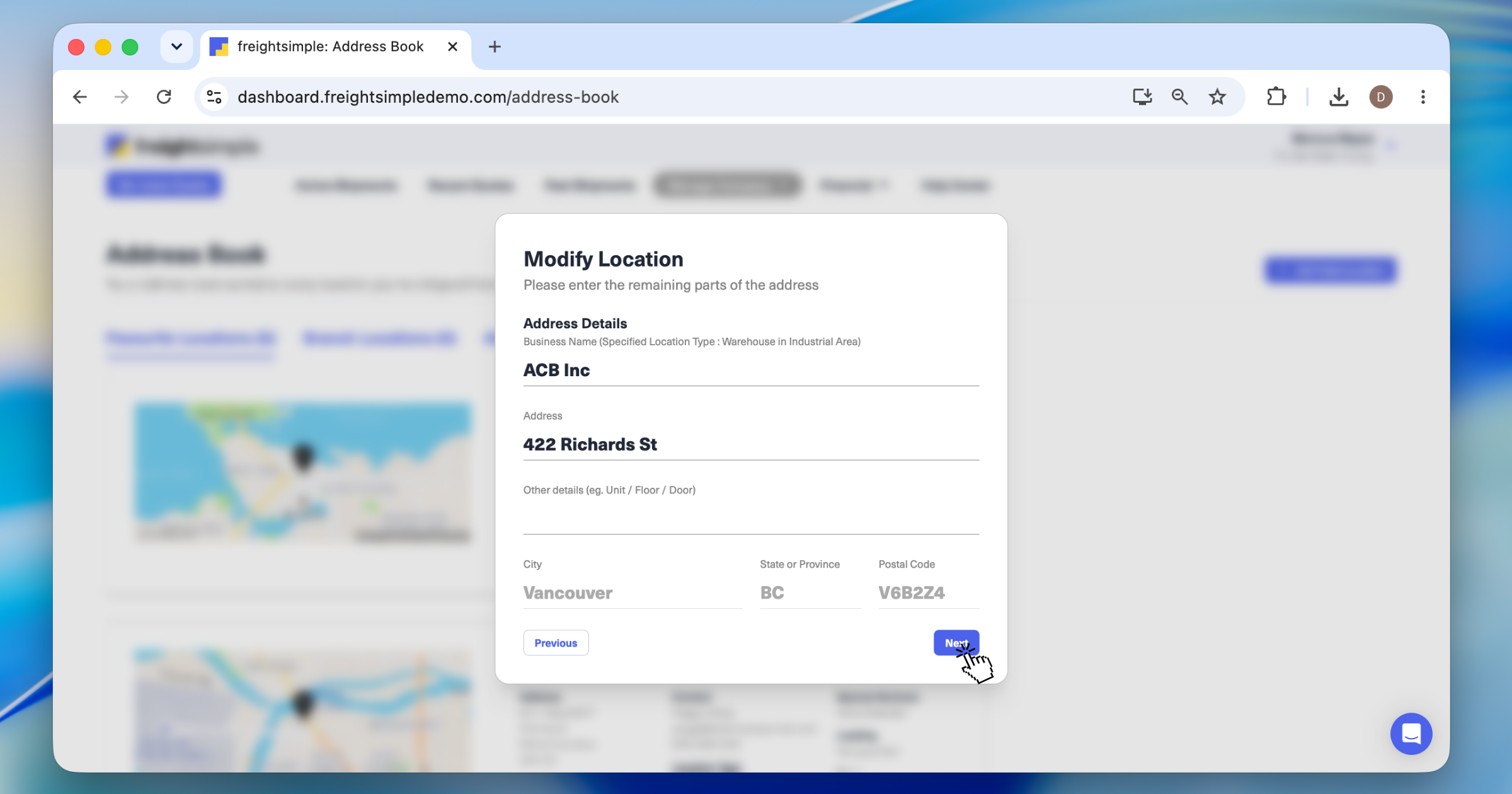Click the second blurred map thumbnail
The height and width of the screenshot is (794, 1512).
point(303,710)
